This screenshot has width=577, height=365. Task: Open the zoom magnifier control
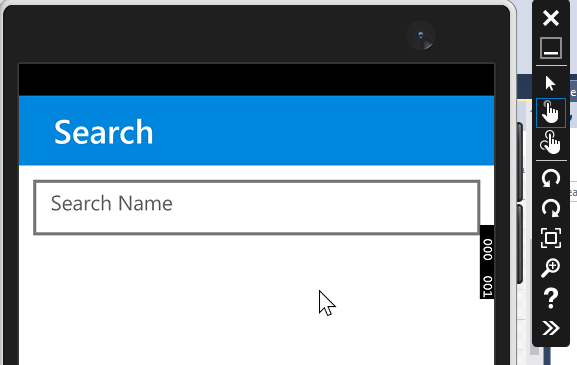click(551, 267)
